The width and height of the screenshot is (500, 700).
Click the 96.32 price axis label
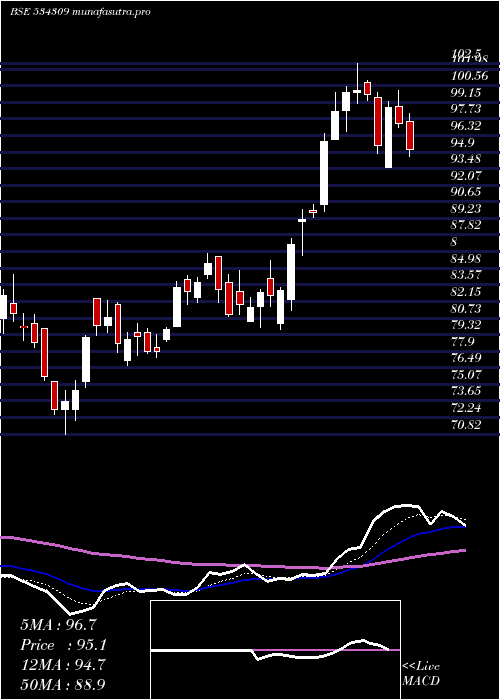(x=466, y=126)
